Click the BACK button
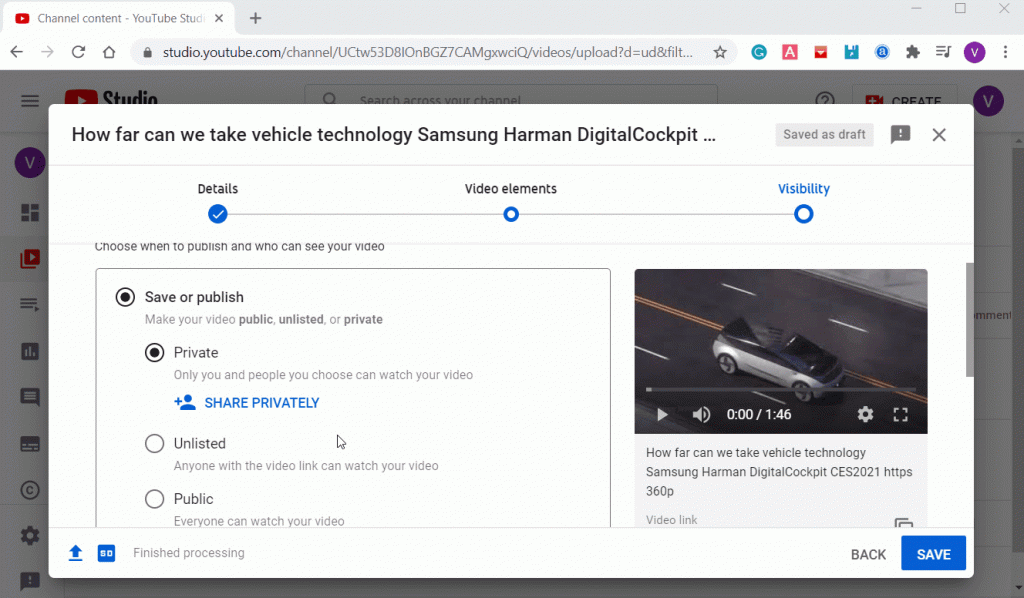The height and width of the screenshot is (598, 1024). [868, 554]
